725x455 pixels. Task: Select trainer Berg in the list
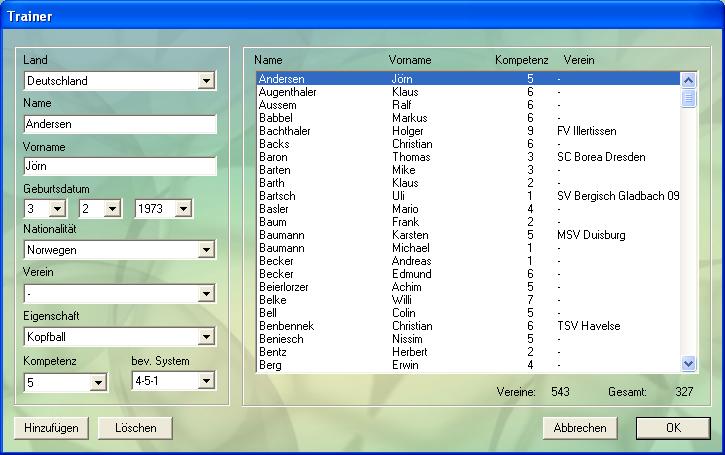click(x=468, y=365)
